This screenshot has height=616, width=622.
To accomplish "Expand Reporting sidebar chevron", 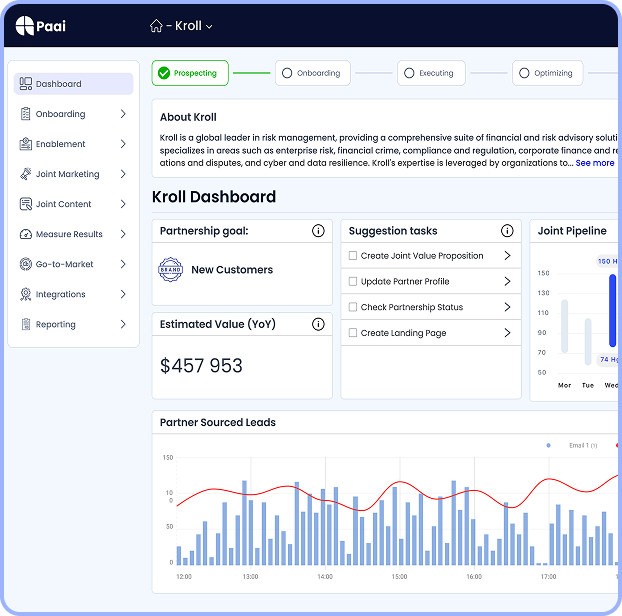I will tap(123, 324).
